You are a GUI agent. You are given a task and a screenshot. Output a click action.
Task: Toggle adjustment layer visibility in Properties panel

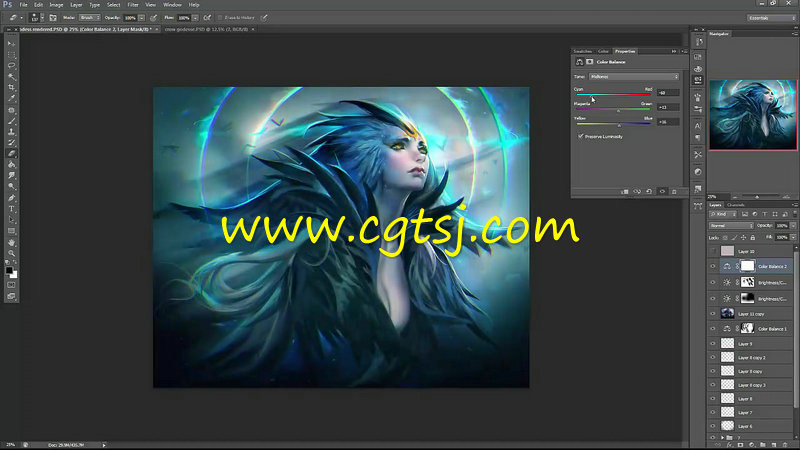point(662,192)
